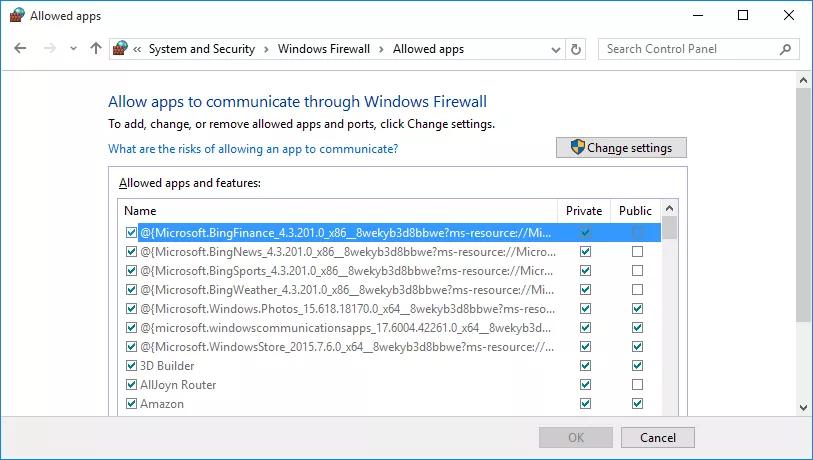Uncheck Private checkbox for 3D Builder
This screenshot has width=813, height=460.
(x=585, y=366)
